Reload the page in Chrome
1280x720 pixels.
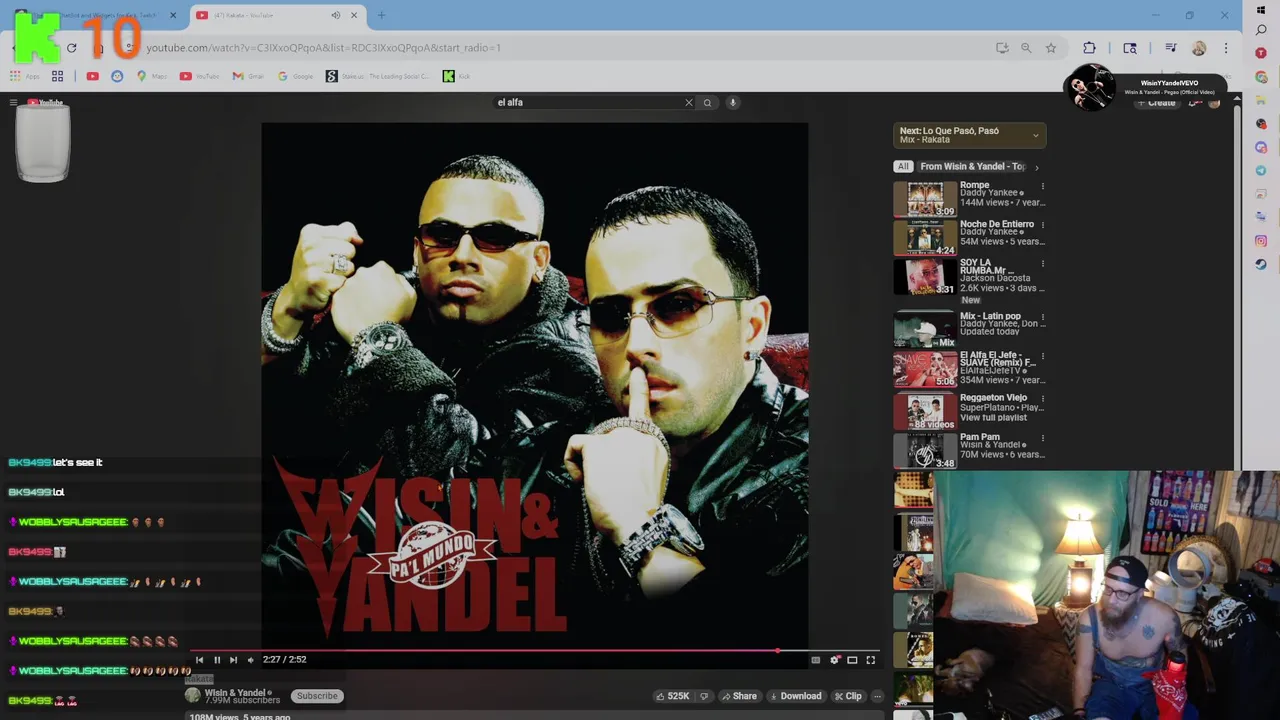(x=72, y=48)
